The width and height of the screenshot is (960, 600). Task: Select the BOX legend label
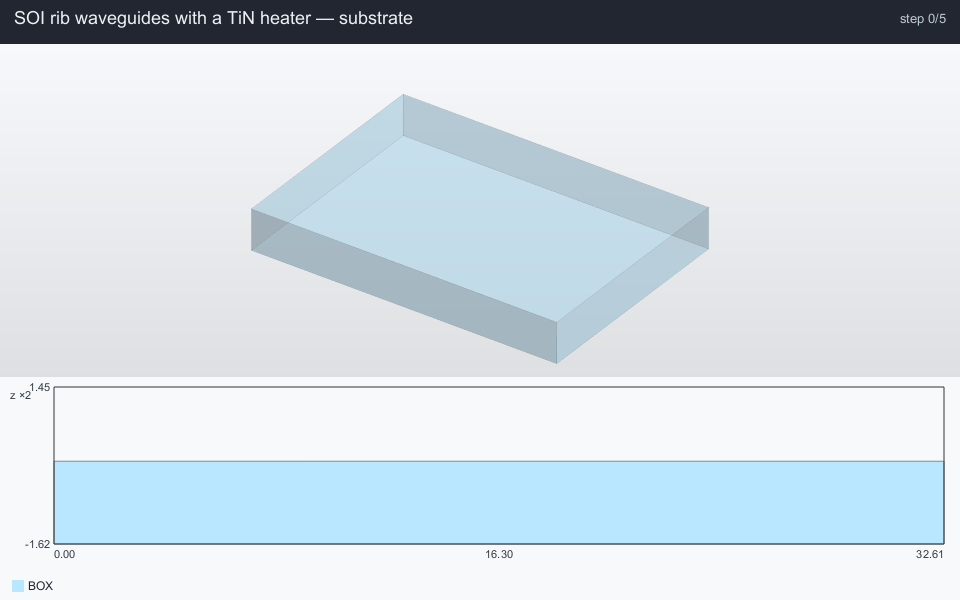tap(40, 586)
